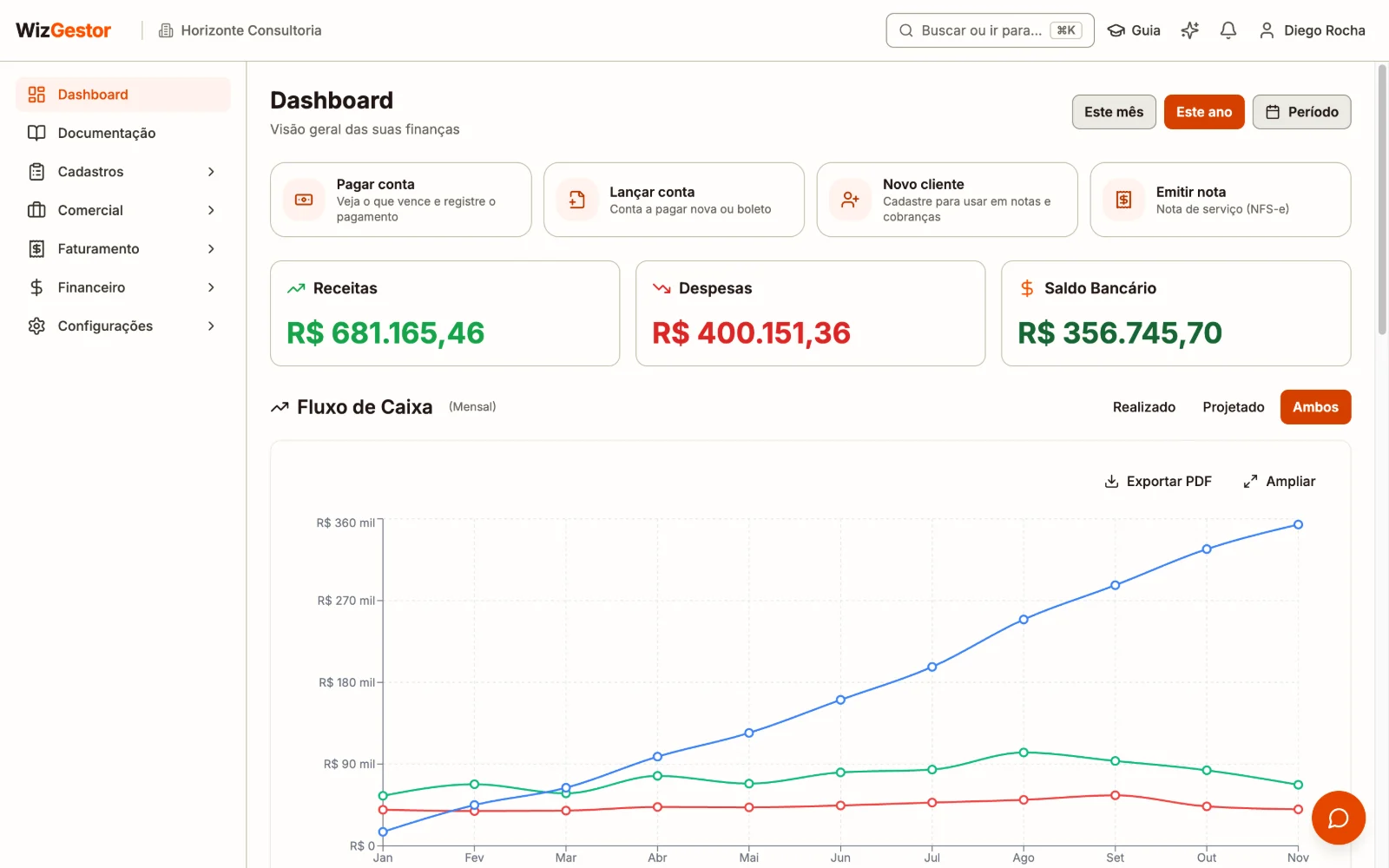Expand the Financeiro submenu chevron

point(211,287)
